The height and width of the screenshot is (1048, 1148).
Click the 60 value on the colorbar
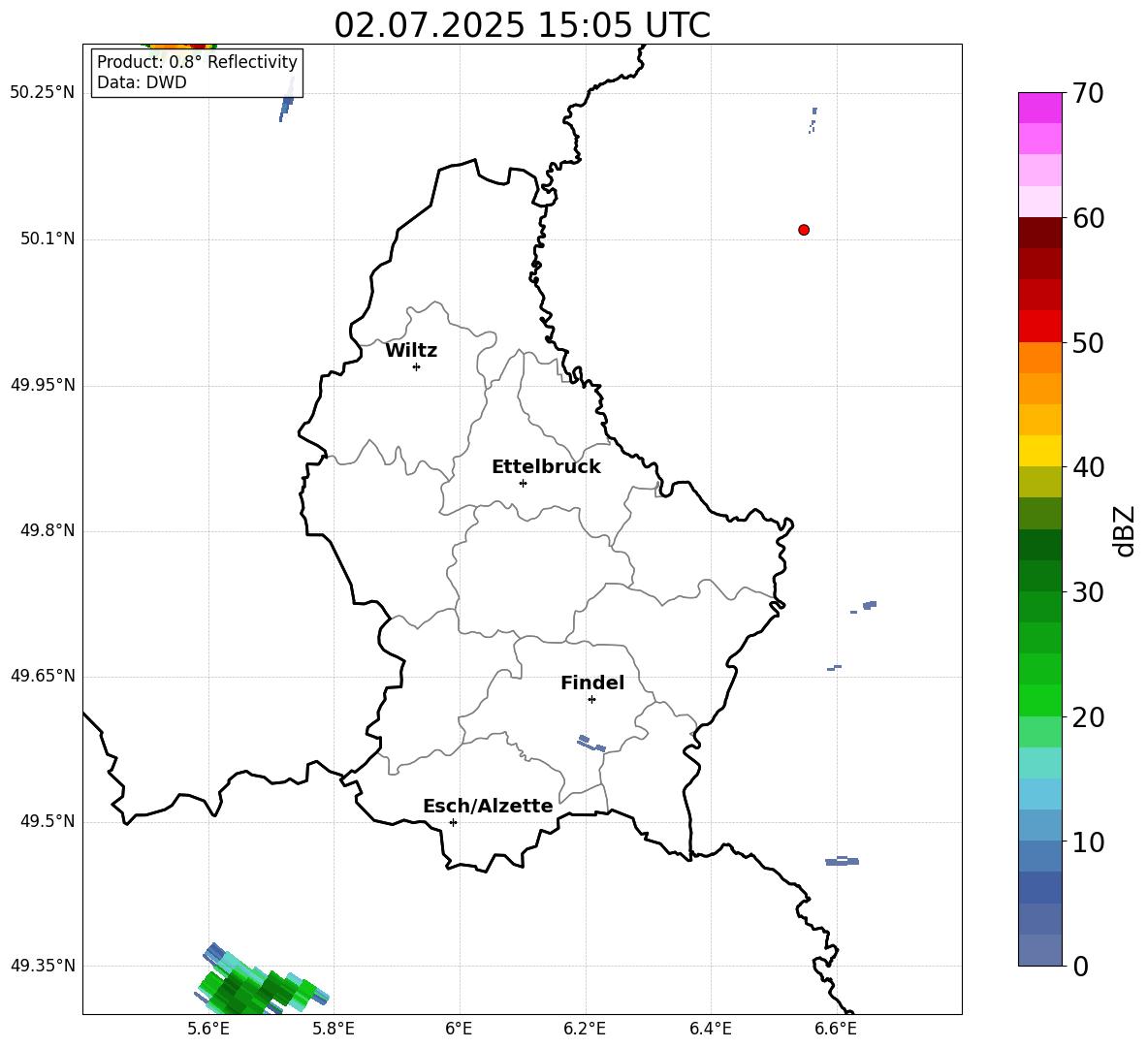tap(1088, 218)
